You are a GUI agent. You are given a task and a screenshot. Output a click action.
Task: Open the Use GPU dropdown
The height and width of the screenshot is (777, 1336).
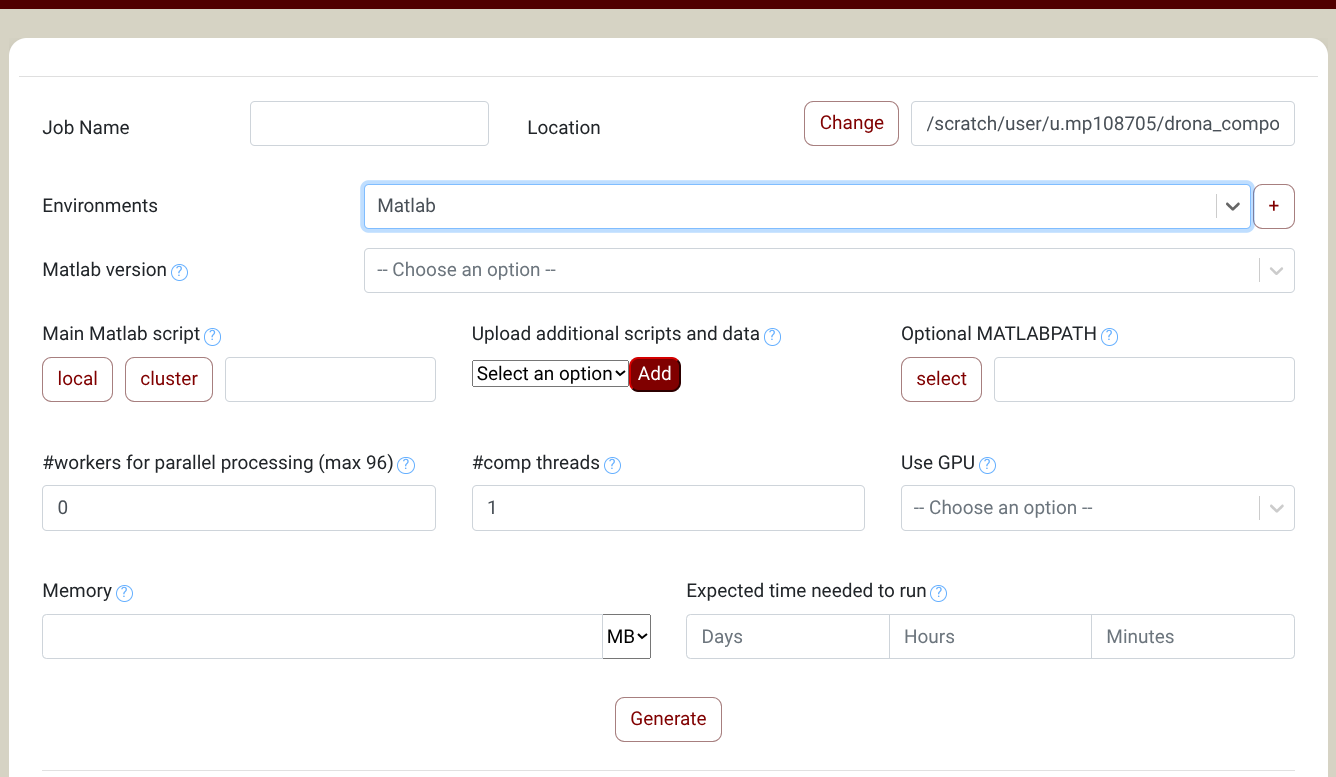(1097, 508)
